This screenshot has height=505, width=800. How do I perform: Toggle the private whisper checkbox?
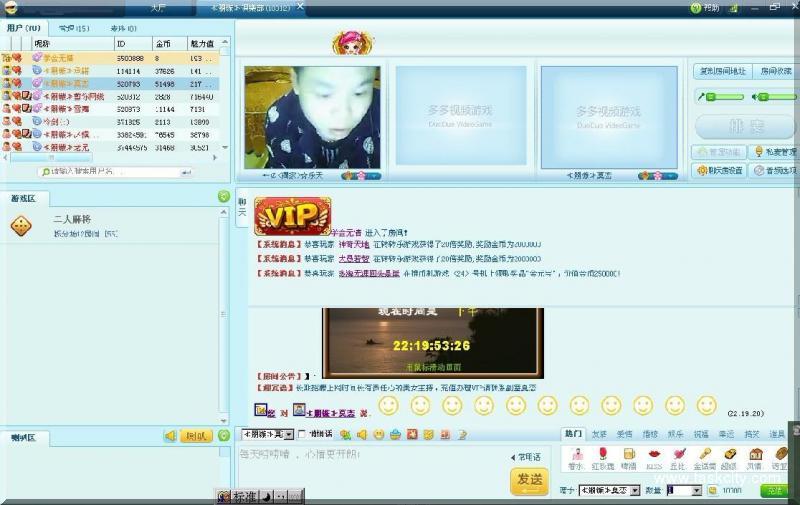pyautogui.click(x=303, y=435)
